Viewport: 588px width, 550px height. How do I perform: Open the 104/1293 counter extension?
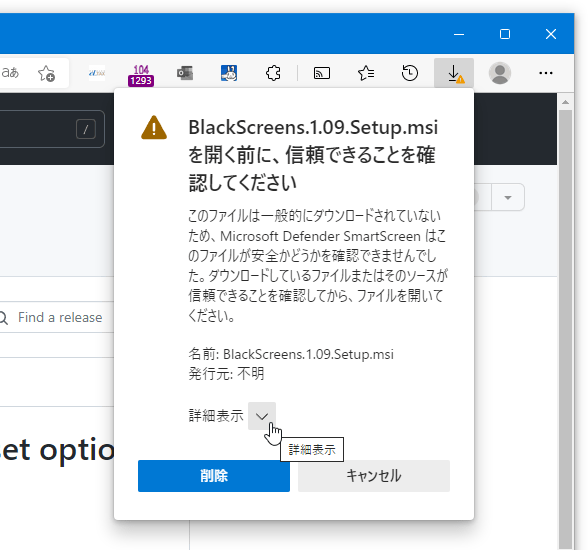[x=141, y=75]
